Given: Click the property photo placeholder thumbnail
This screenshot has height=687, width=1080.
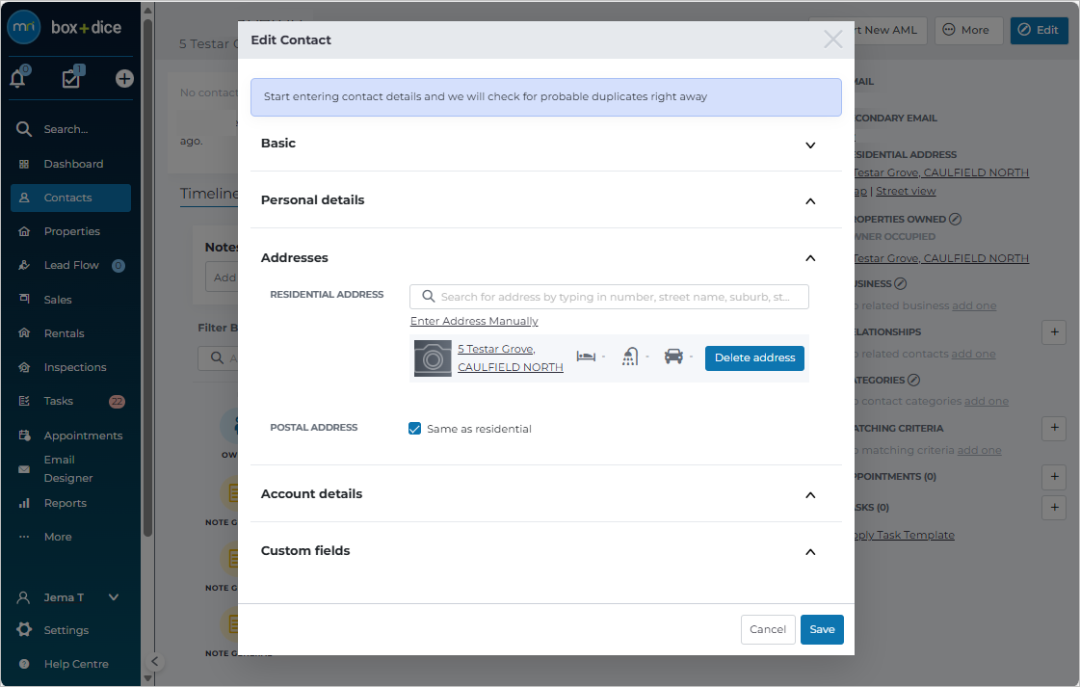Looking at the screenshot, I should pyautogui.click(x=433, y=358).
